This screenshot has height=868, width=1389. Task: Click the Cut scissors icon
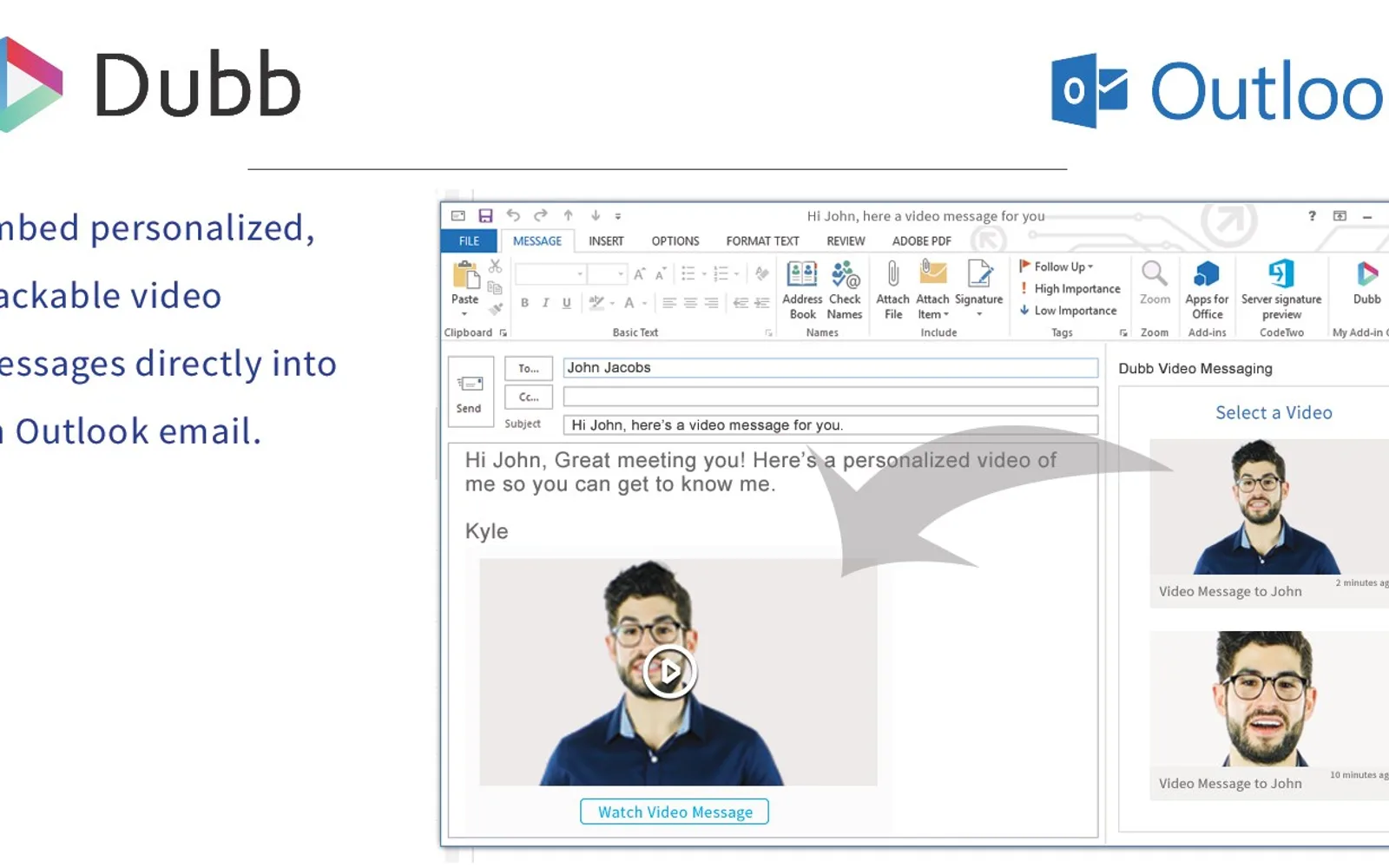[496, 266]
